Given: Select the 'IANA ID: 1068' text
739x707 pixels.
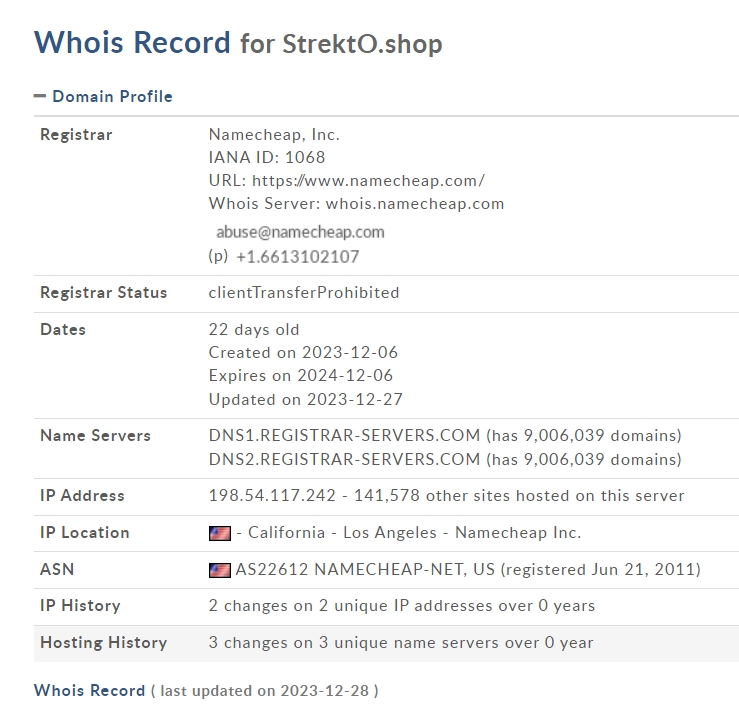Looking at the screenshot, I should (267, 157).
